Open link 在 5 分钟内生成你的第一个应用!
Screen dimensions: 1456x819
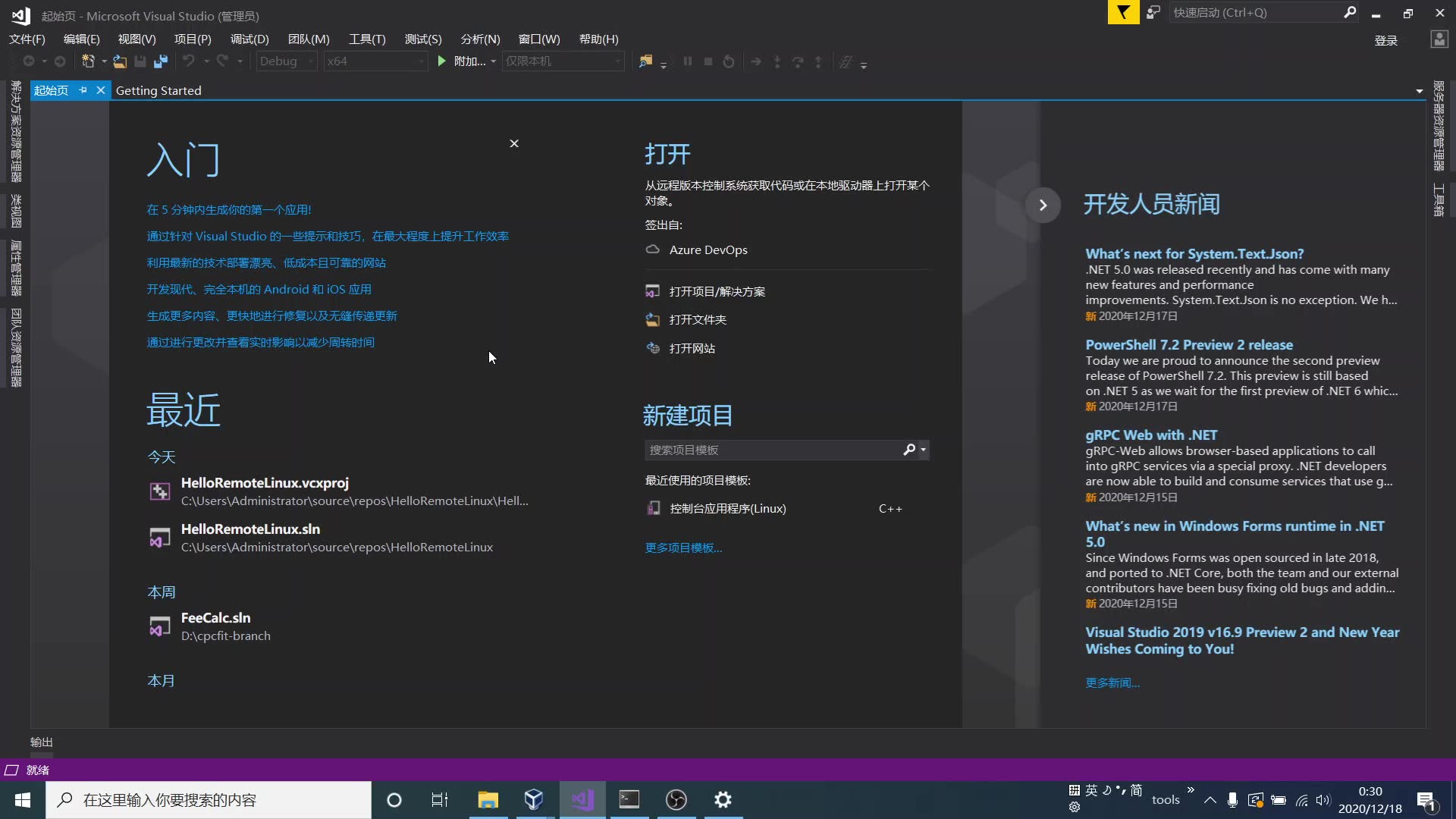point(229,209)
